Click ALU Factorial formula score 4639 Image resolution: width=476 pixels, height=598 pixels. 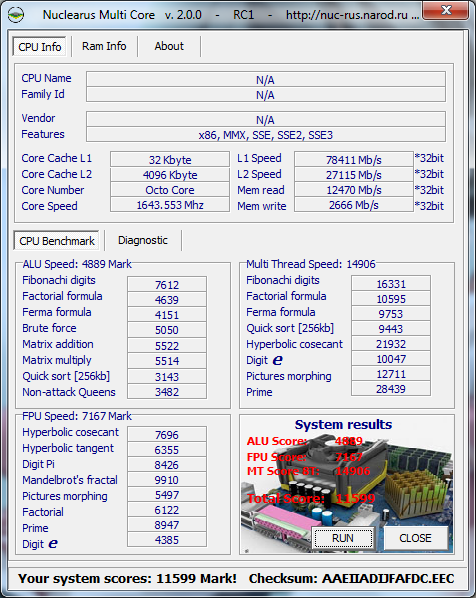pos(167,300)
